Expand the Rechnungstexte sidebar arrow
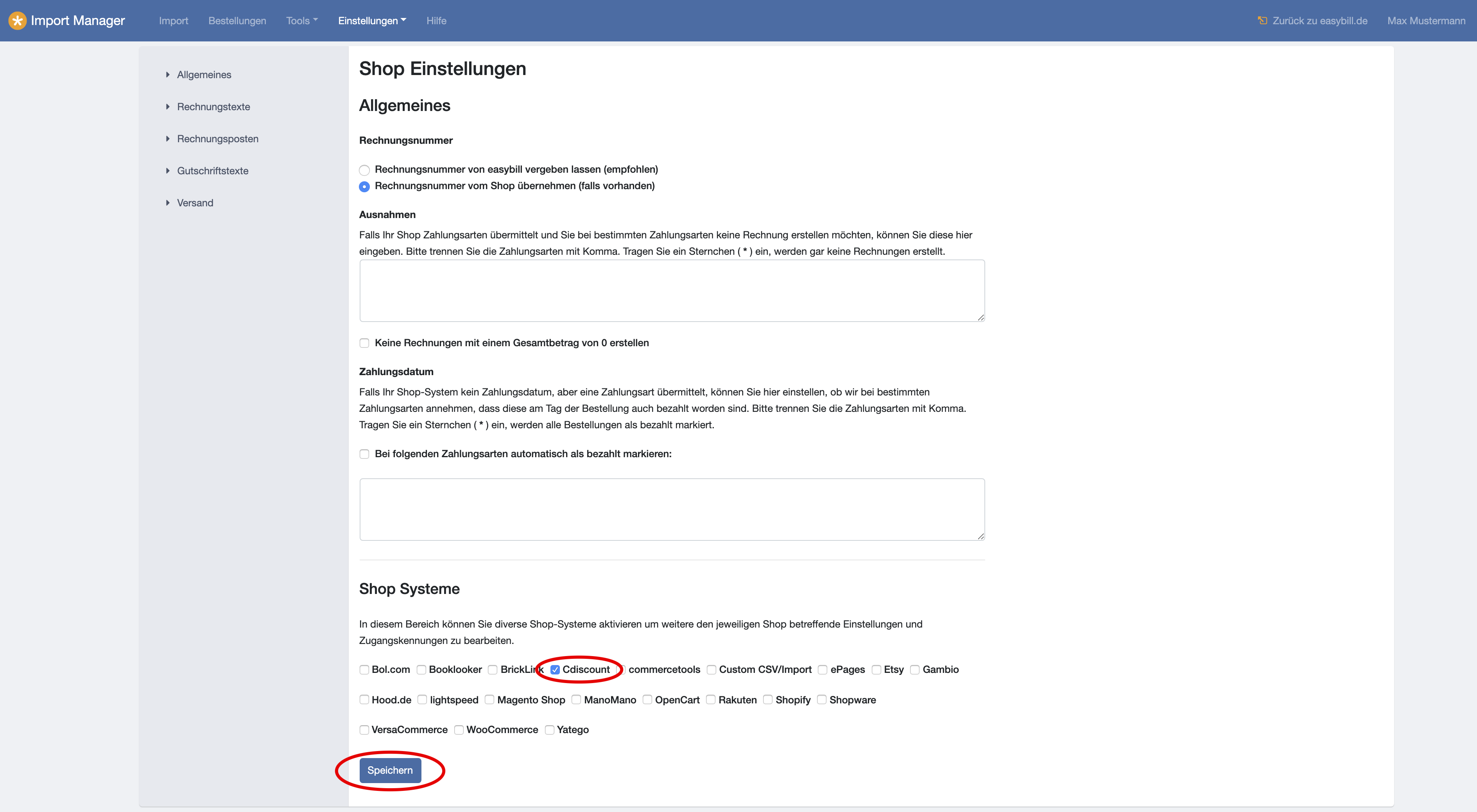The width and height of the screenshot is (1477, 812). 167,107
